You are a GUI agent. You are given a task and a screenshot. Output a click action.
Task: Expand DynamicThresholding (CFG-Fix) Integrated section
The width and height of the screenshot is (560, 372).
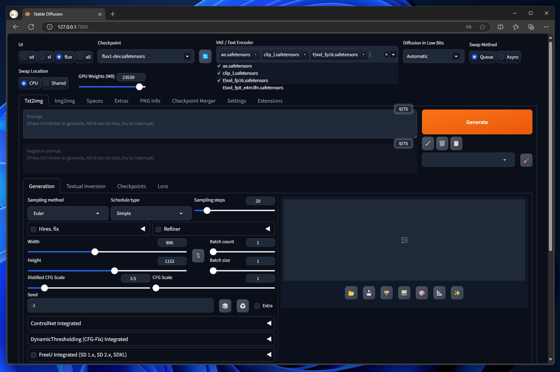point(151,339)
